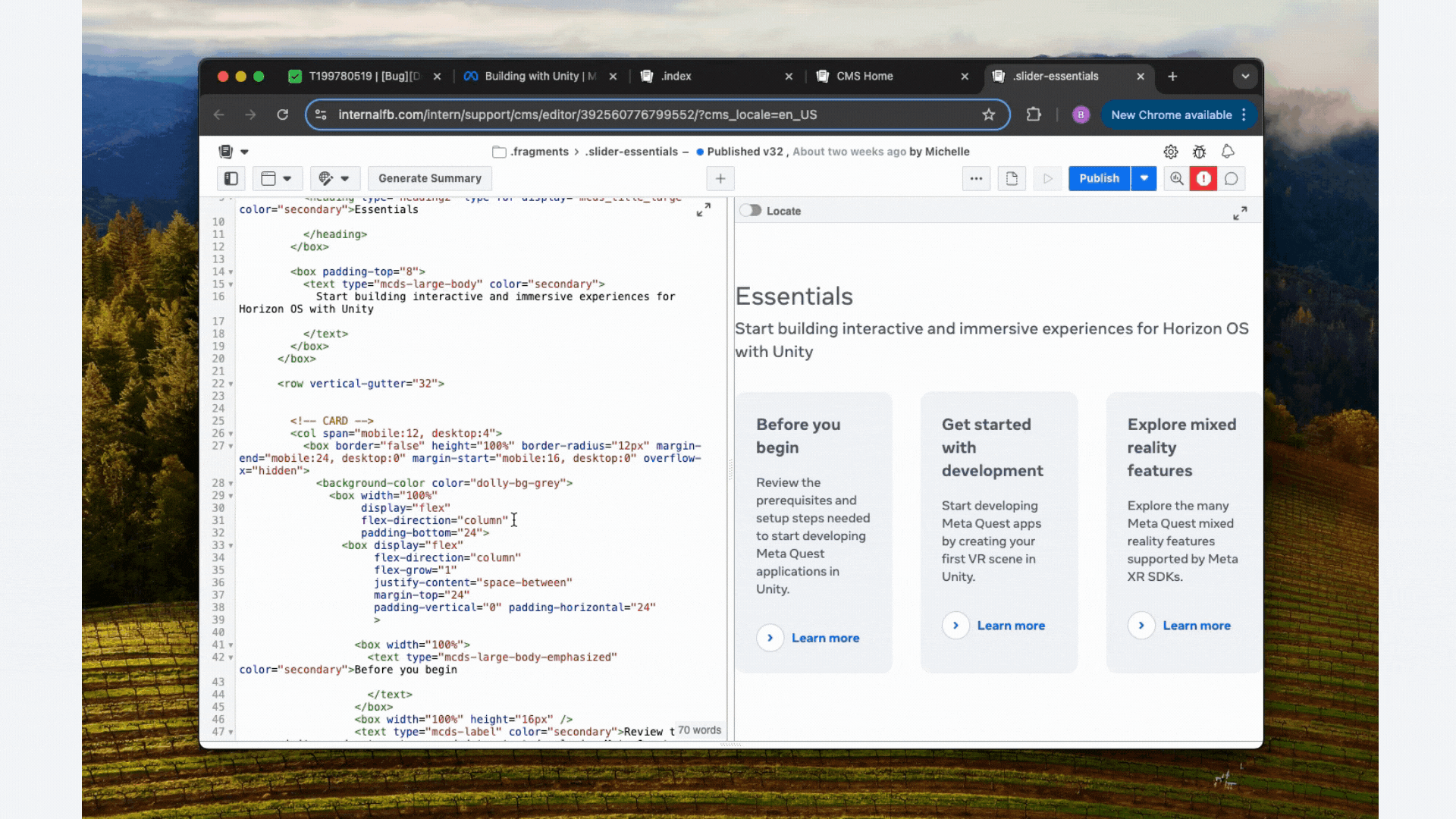
Task: Collapse code fold at line 33
Action: click(231, 546)
